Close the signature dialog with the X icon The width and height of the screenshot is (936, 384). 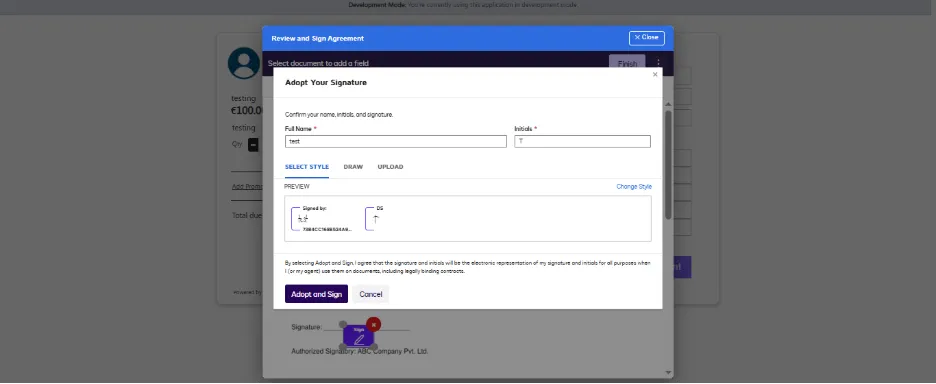(x=655, y=75)
